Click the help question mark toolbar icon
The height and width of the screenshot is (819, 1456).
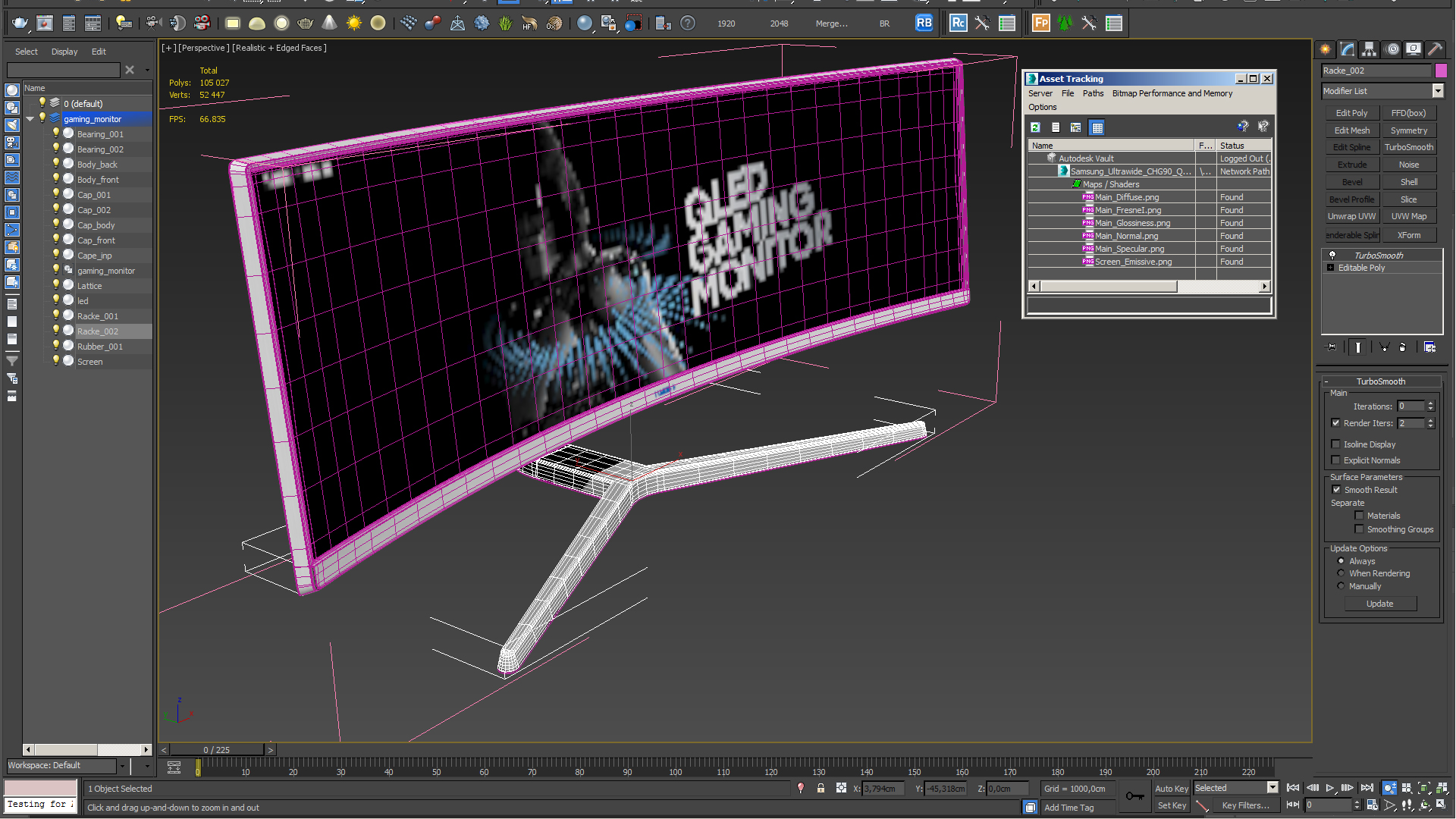(x=688, y=24)
